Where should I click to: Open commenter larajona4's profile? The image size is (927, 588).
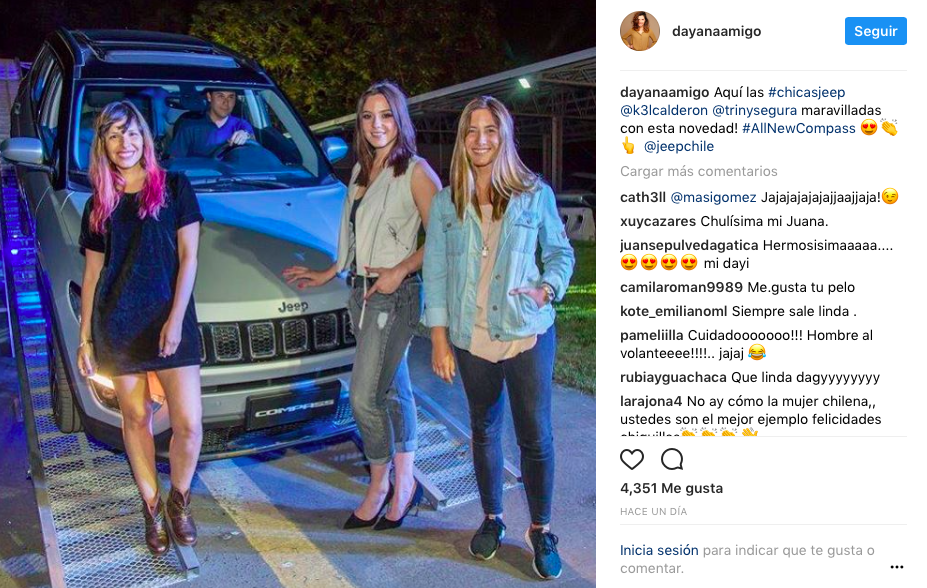pyautogui.click(x=651, y=402)
